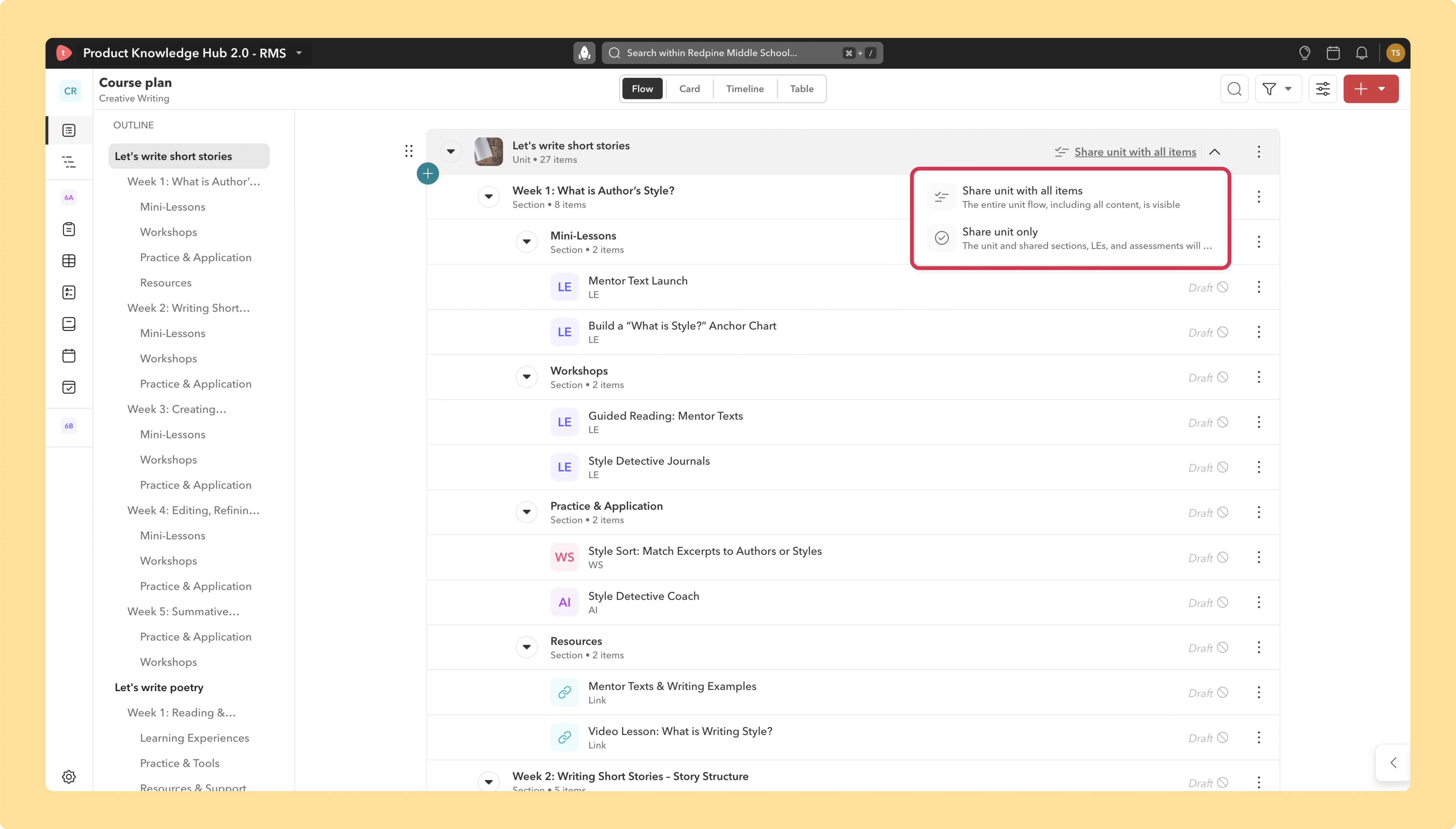This screenshot has height=829, width=1456.
Task: Open the checked task calendar icon in sidebar
Action: 69,387
